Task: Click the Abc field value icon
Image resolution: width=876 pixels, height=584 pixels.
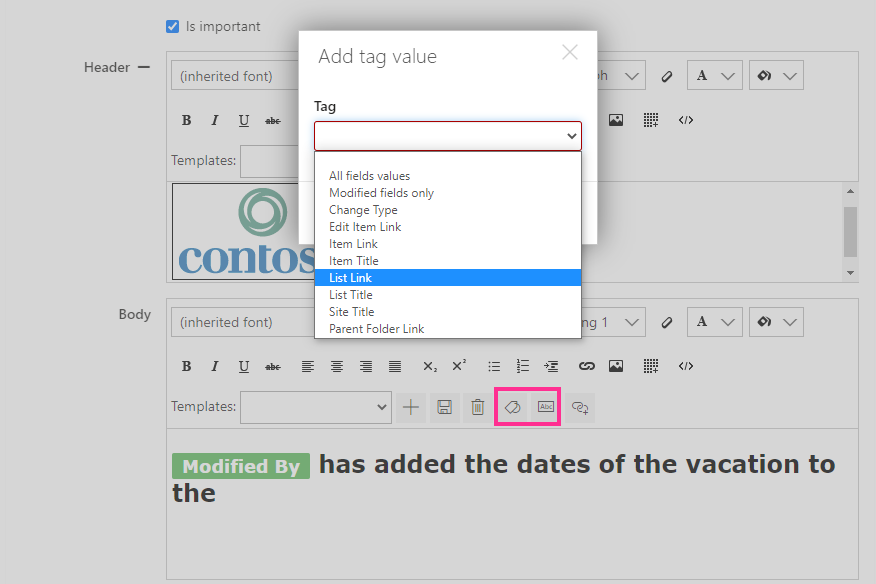Action: tap(546, 407)
